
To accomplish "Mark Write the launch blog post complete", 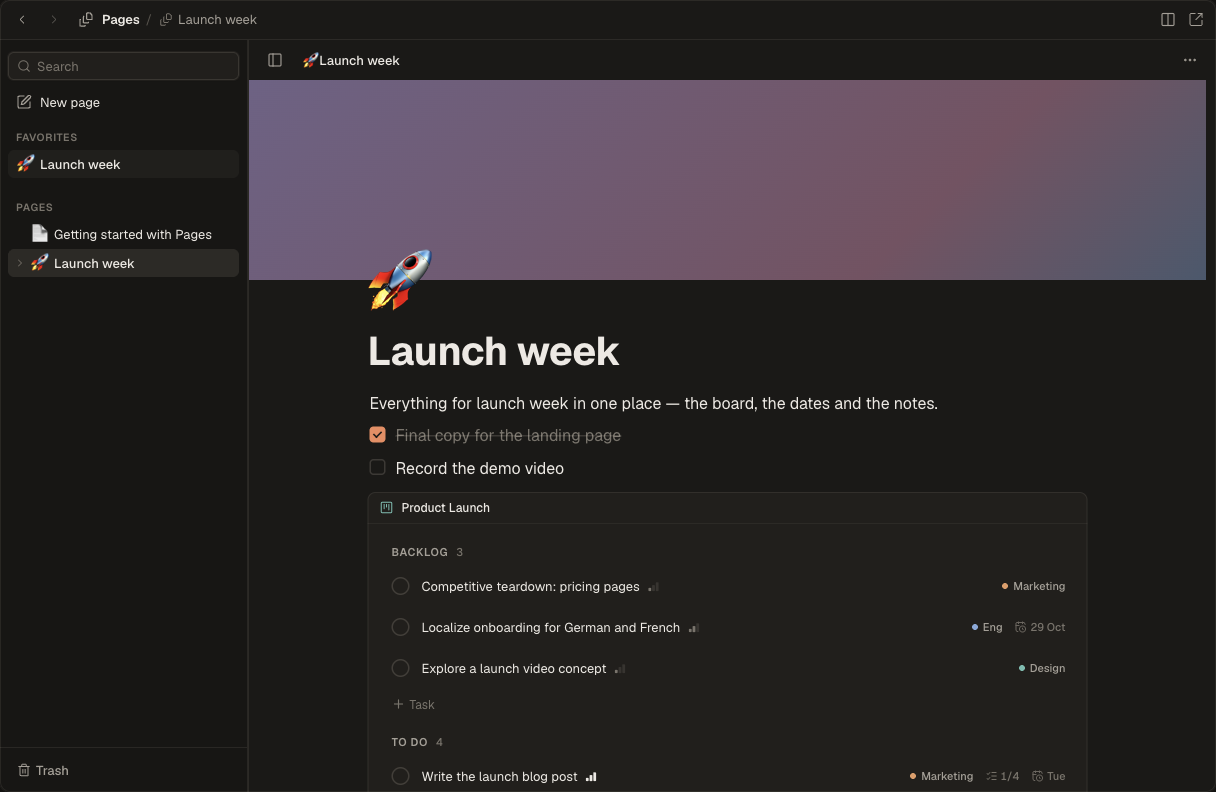I will [x=400, y=776].
